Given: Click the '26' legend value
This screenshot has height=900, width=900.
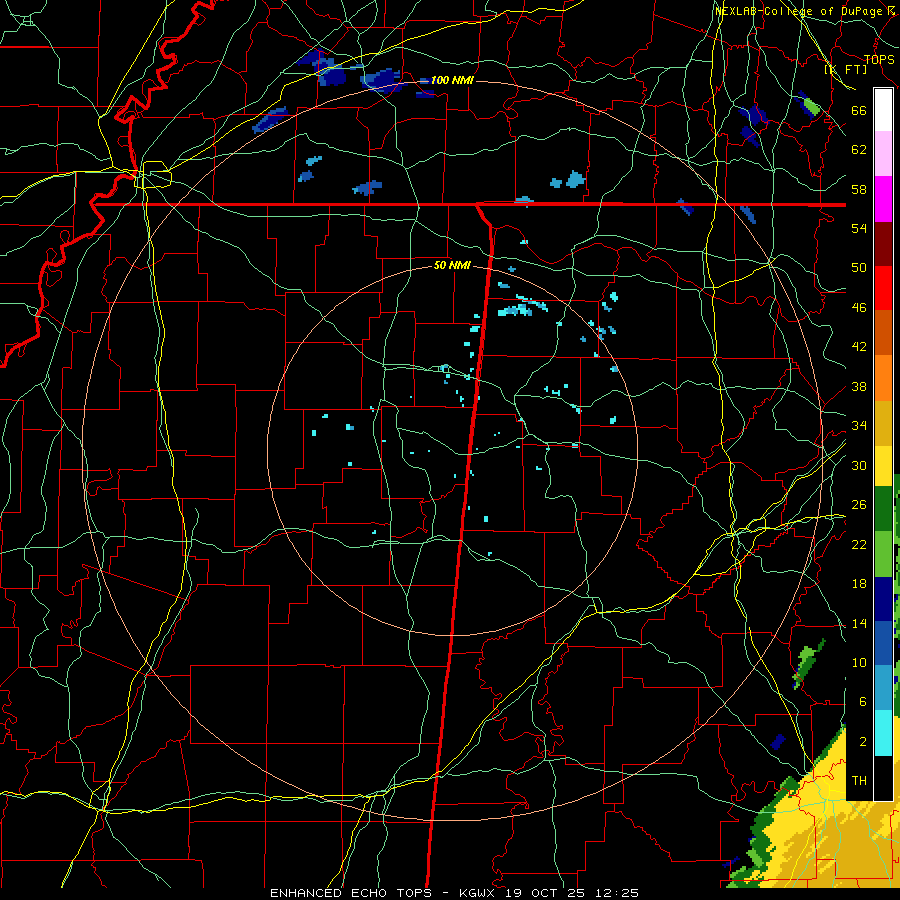Looking at the screenshot, I should pyautogui.click(x=859, y=505).
